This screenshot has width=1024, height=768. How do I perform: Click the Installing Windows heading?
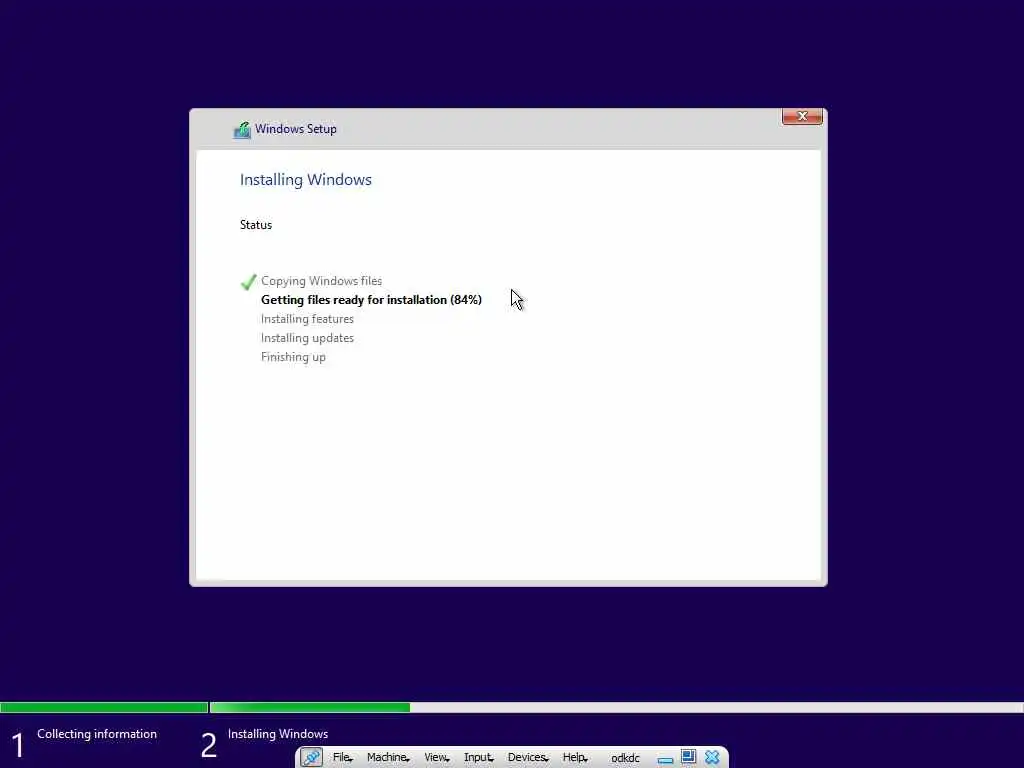(306, 180)
